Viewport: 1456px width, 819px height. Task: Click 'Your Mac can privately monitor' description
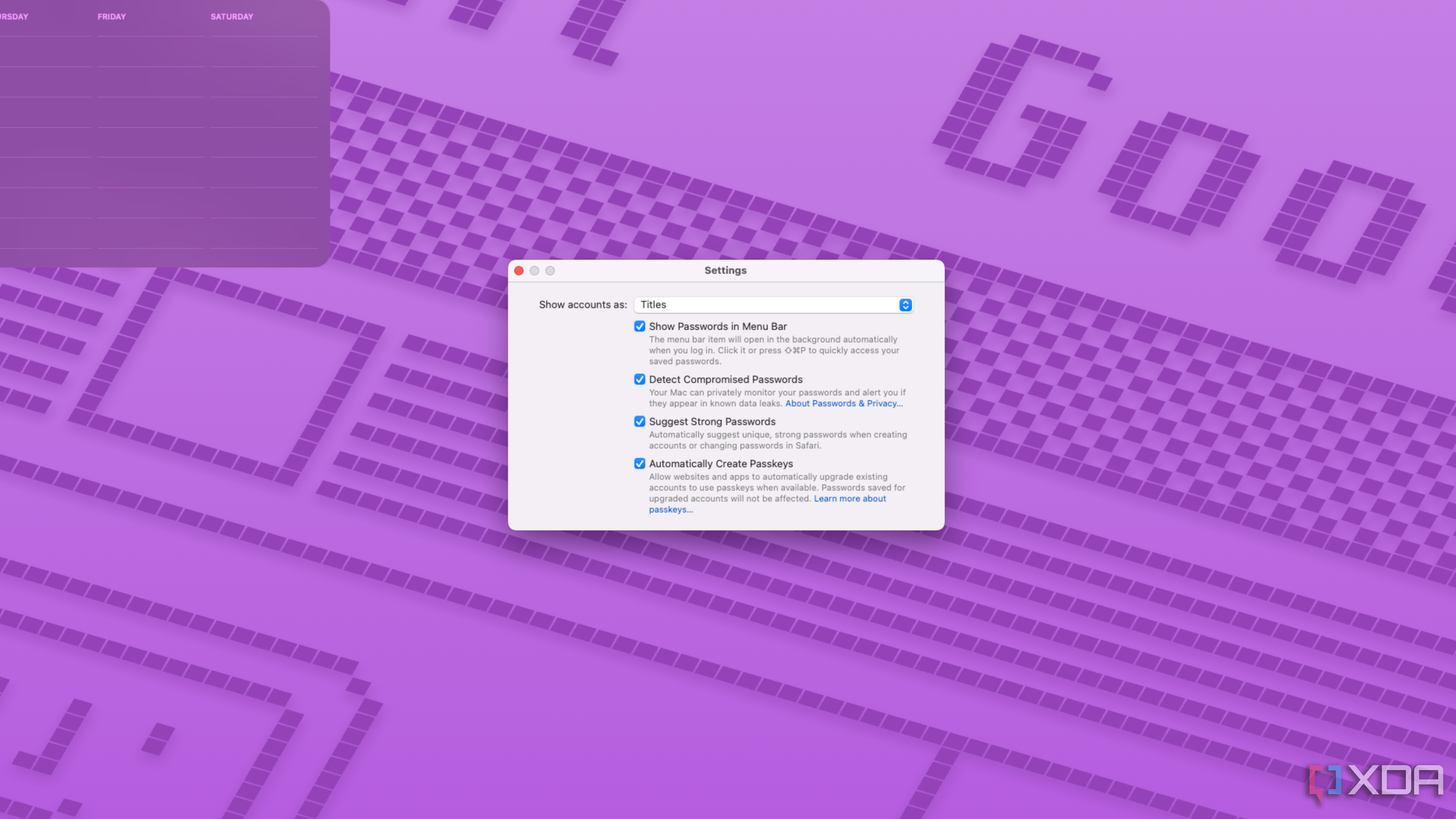777,398
